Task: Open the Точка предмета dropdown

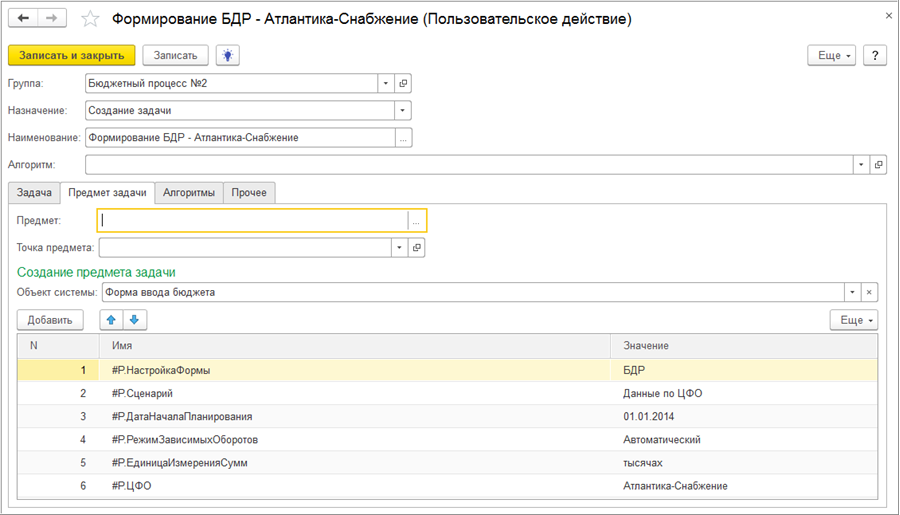Action: (399, 247)
